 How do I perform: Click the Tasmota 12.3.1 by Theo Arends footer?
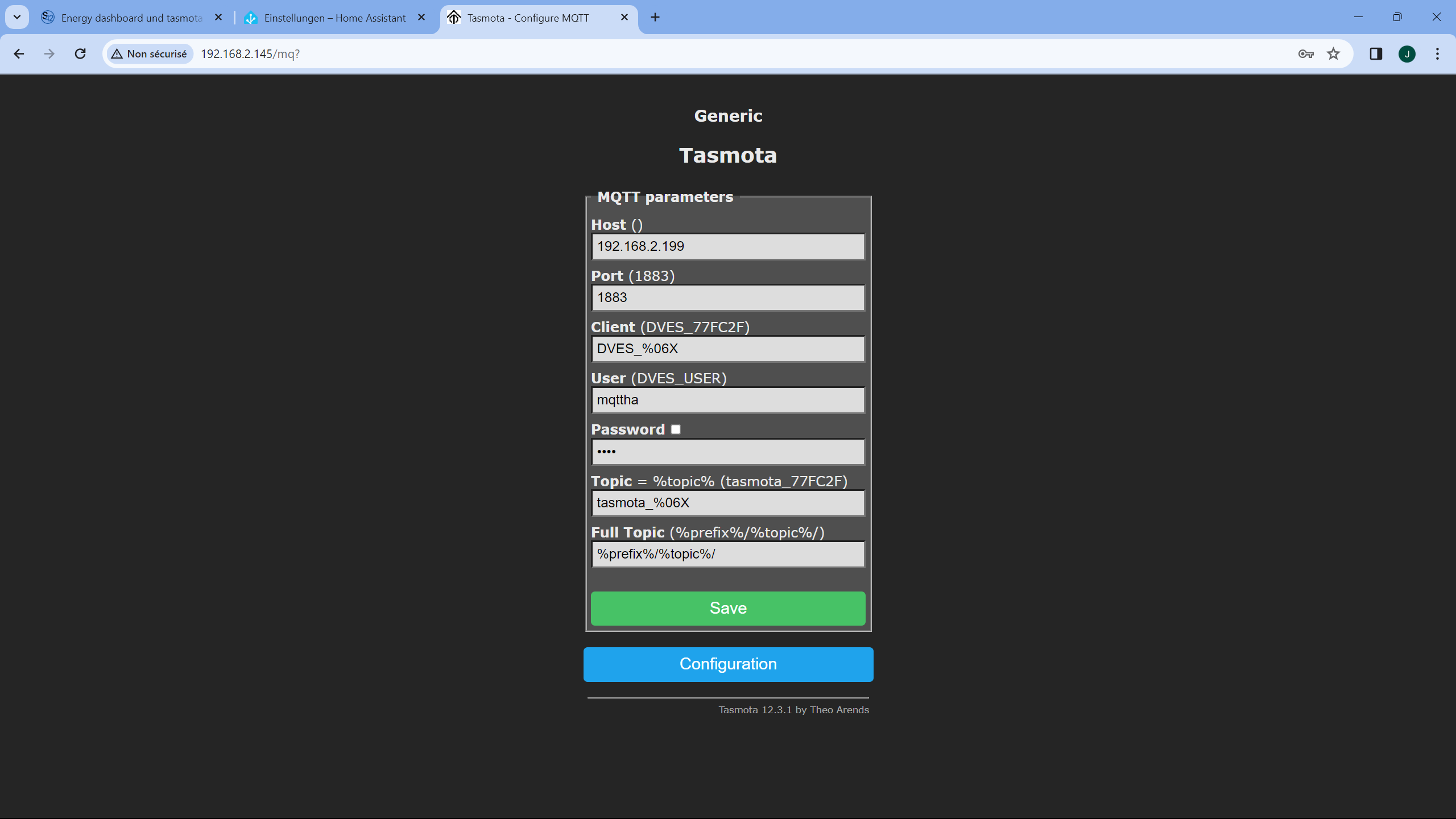click(793, 710)
